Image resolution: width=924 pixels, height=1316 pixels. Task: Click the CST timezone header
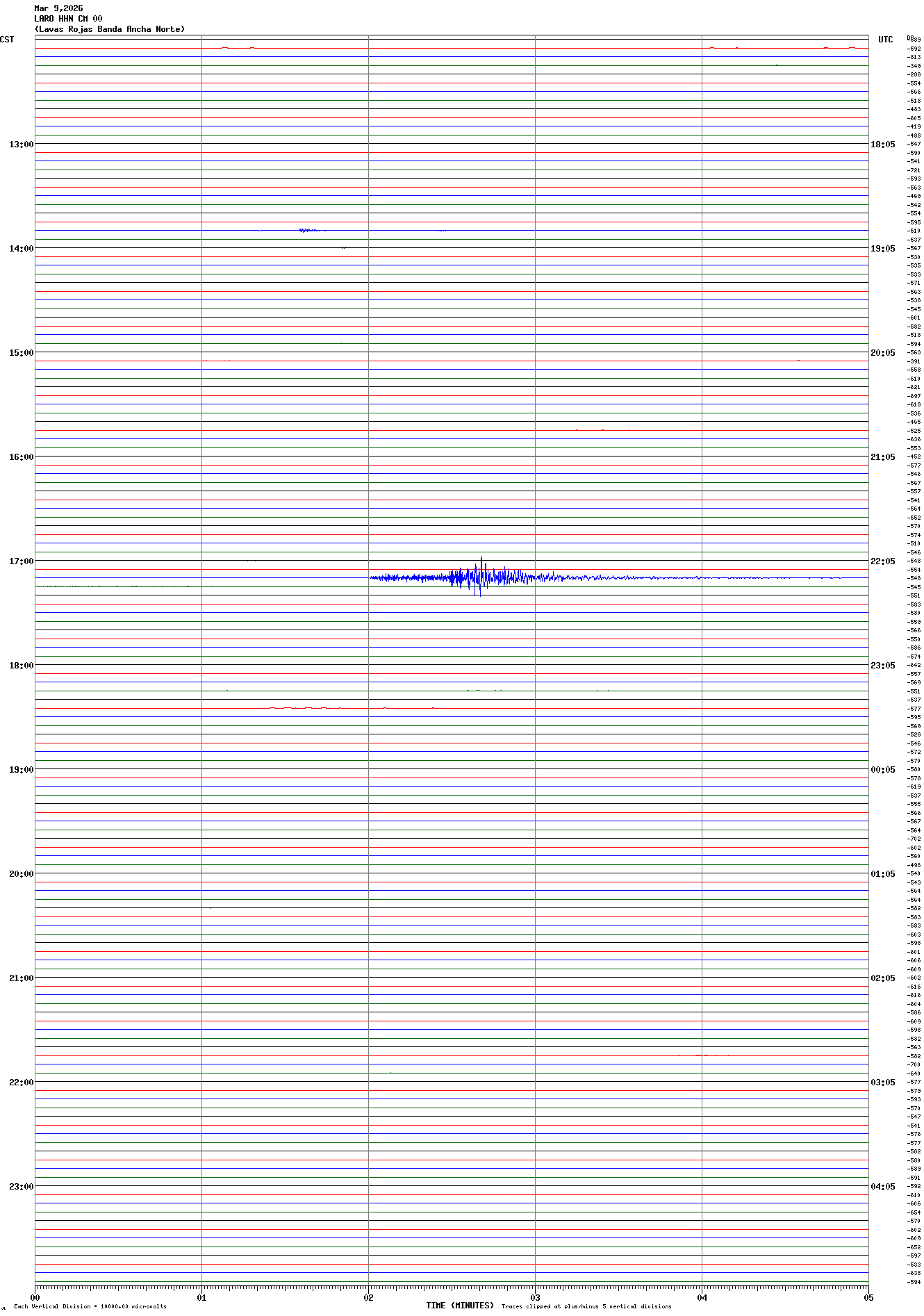(x=7, y=40)
